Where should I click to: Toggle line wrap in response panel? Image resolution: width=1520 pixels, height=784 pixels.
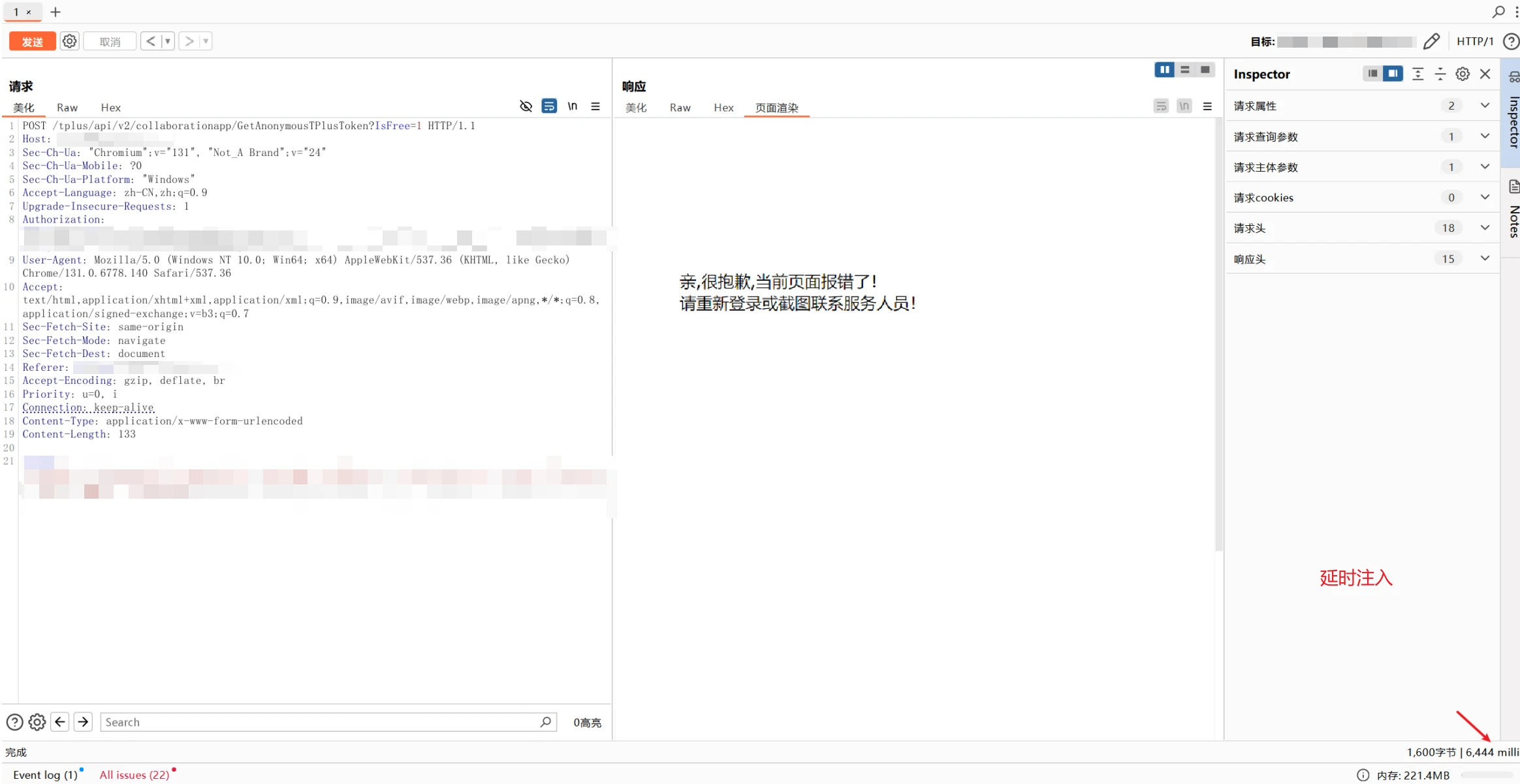tap(1161, 106)
